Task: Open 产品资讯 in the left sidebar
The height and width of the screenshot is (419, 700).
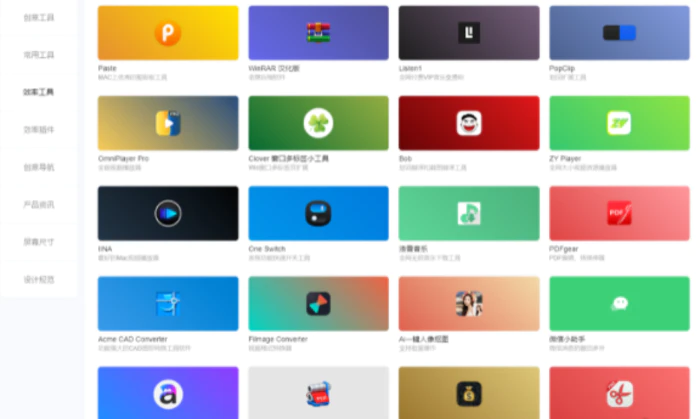Action: (39, 204)
